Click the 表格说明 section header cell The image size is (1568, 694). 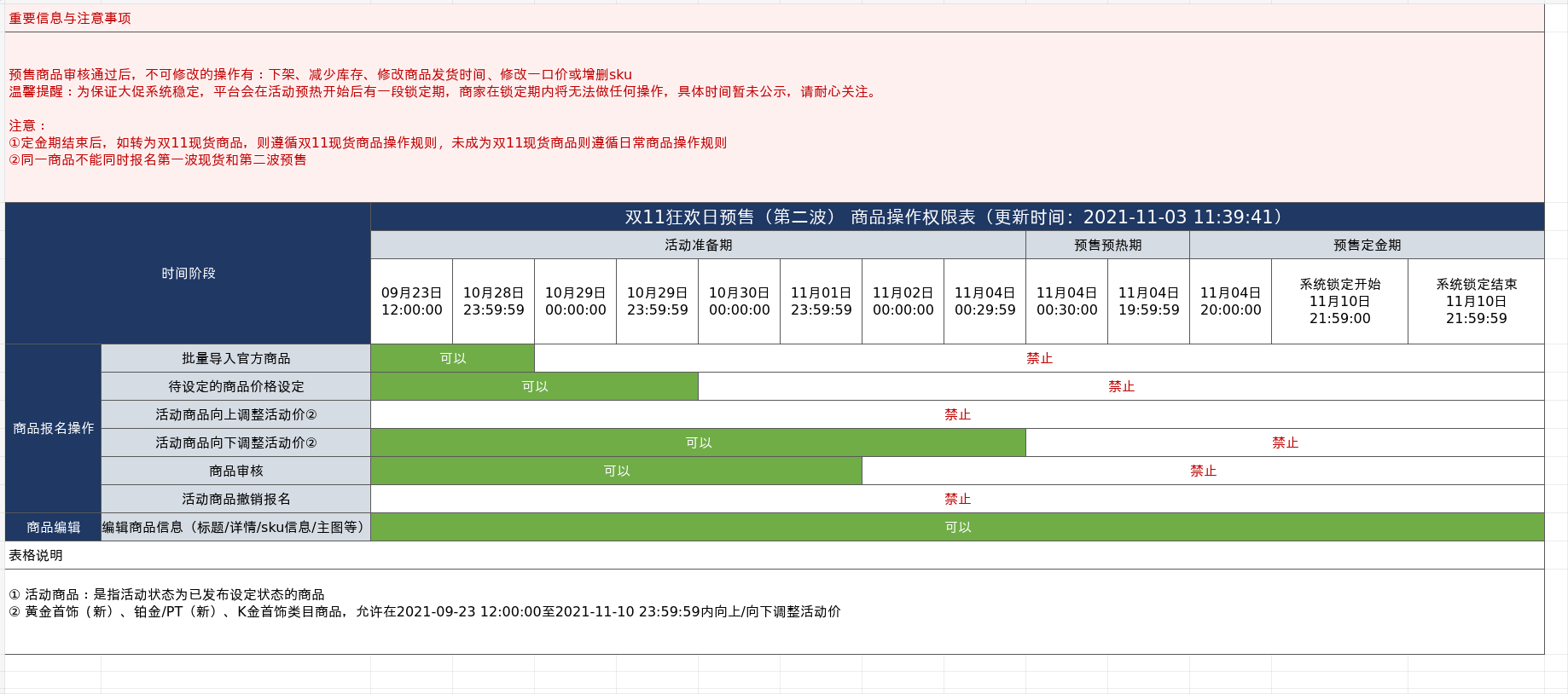tap(36, 555)
